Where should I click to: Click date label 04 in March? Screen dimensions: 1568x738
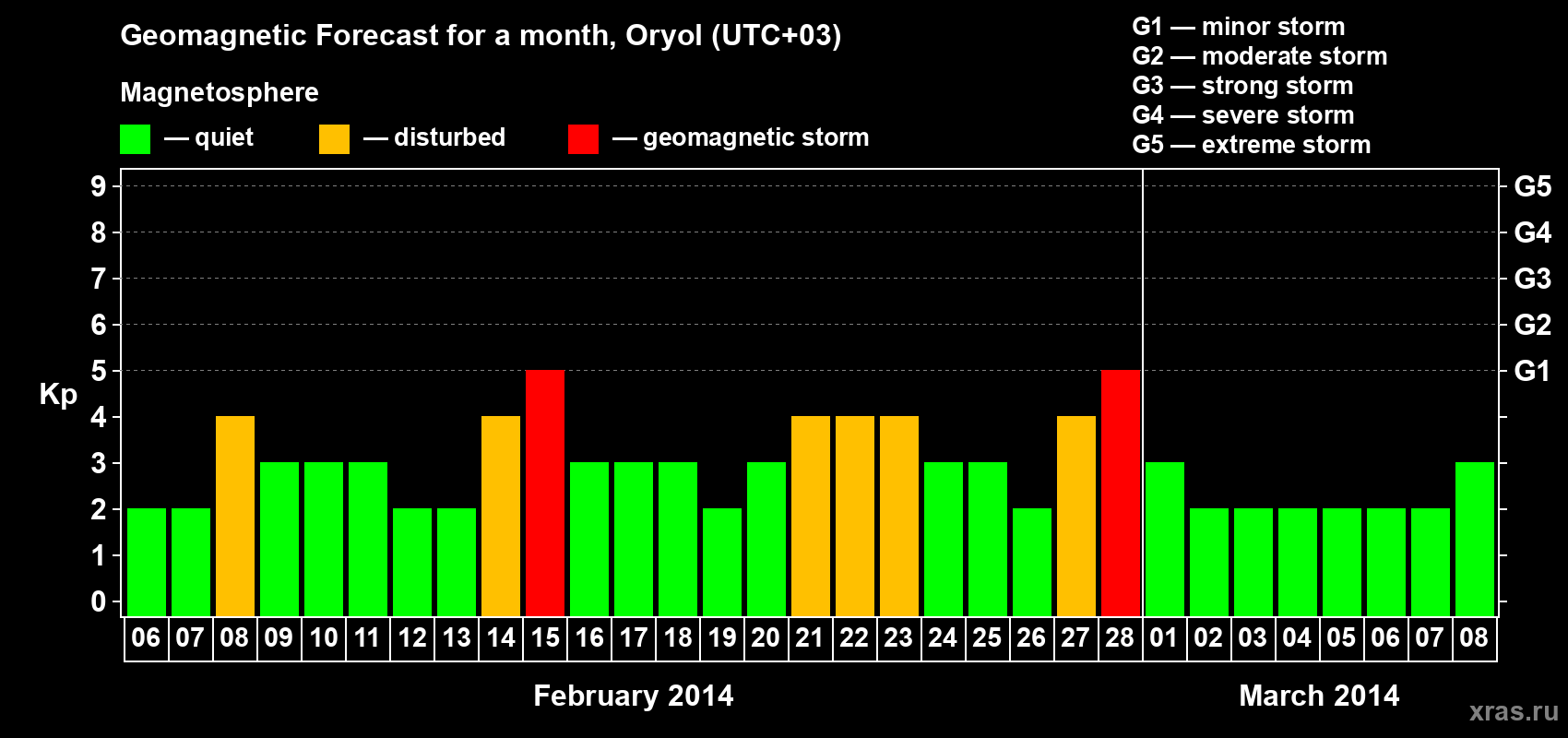click(x=1297, y=638)
